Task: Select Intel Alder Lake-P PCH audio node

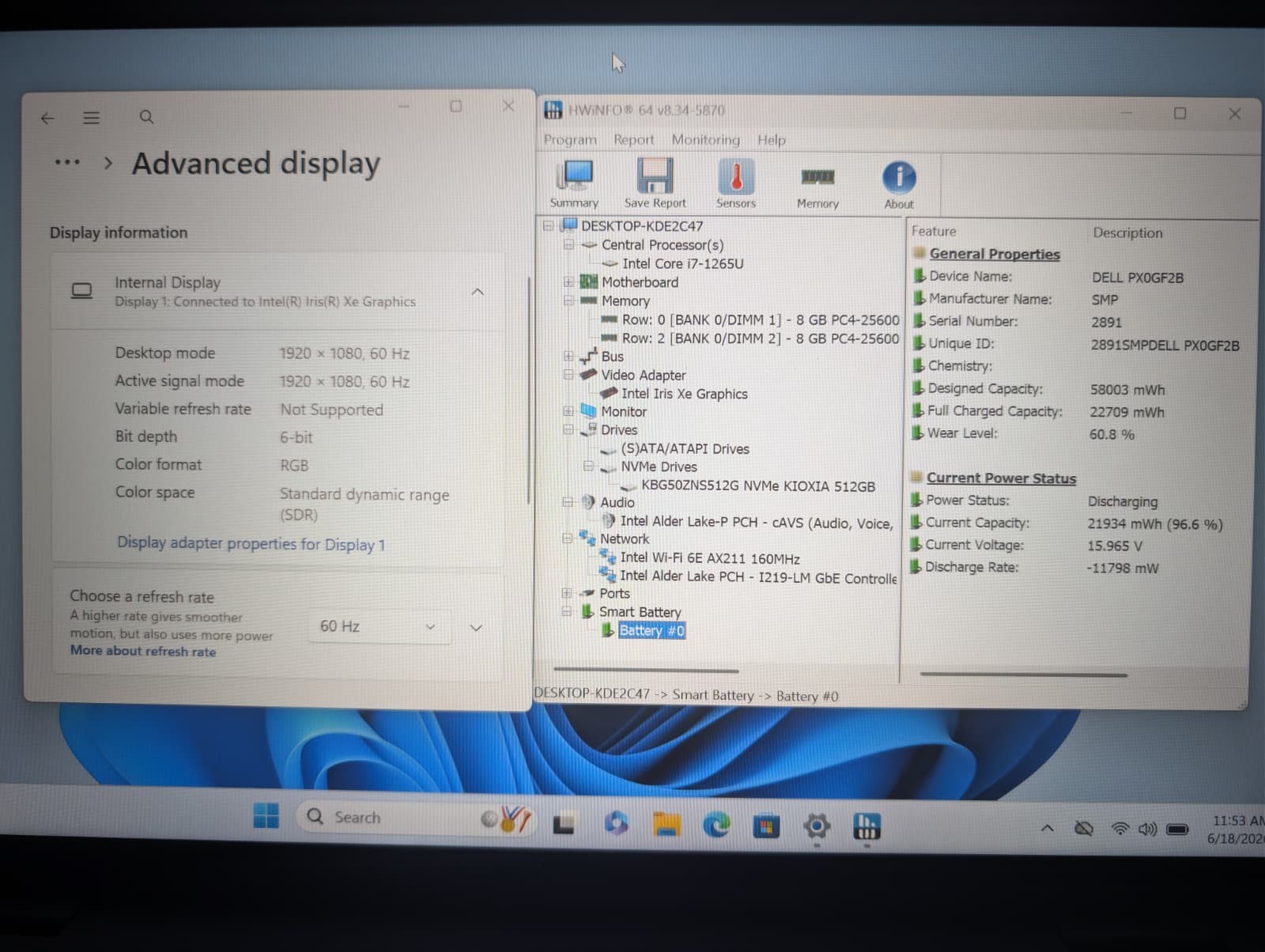Action: [757, 522]
